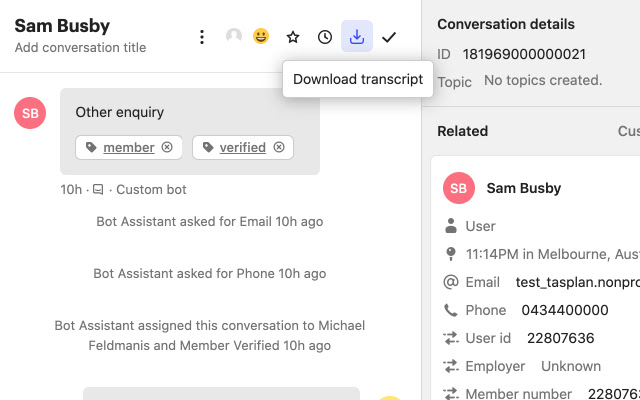640x400 pixels.
Task: Click the SB avatar beside Other enquiry
Action: (x=30, y=113)
